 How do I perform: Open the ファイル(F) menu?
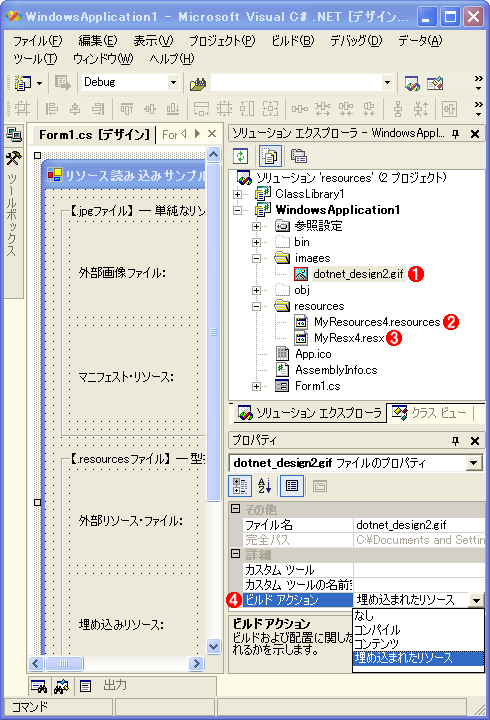coord(37,41)
